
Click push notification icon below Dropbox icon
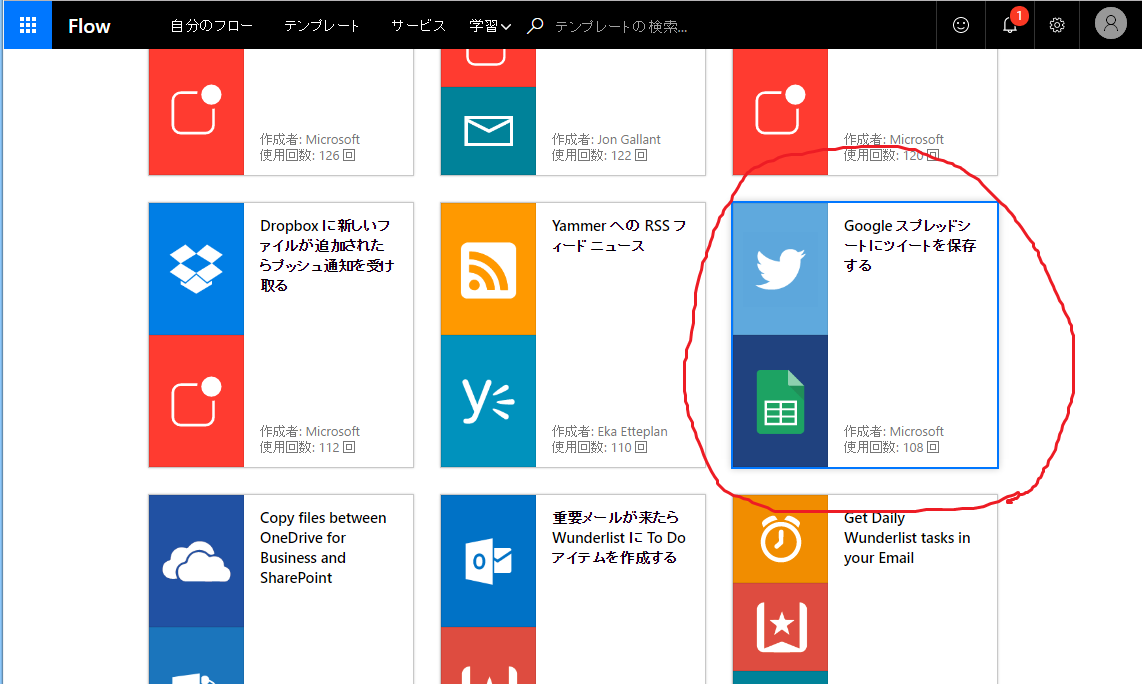[x=196, y=401]
